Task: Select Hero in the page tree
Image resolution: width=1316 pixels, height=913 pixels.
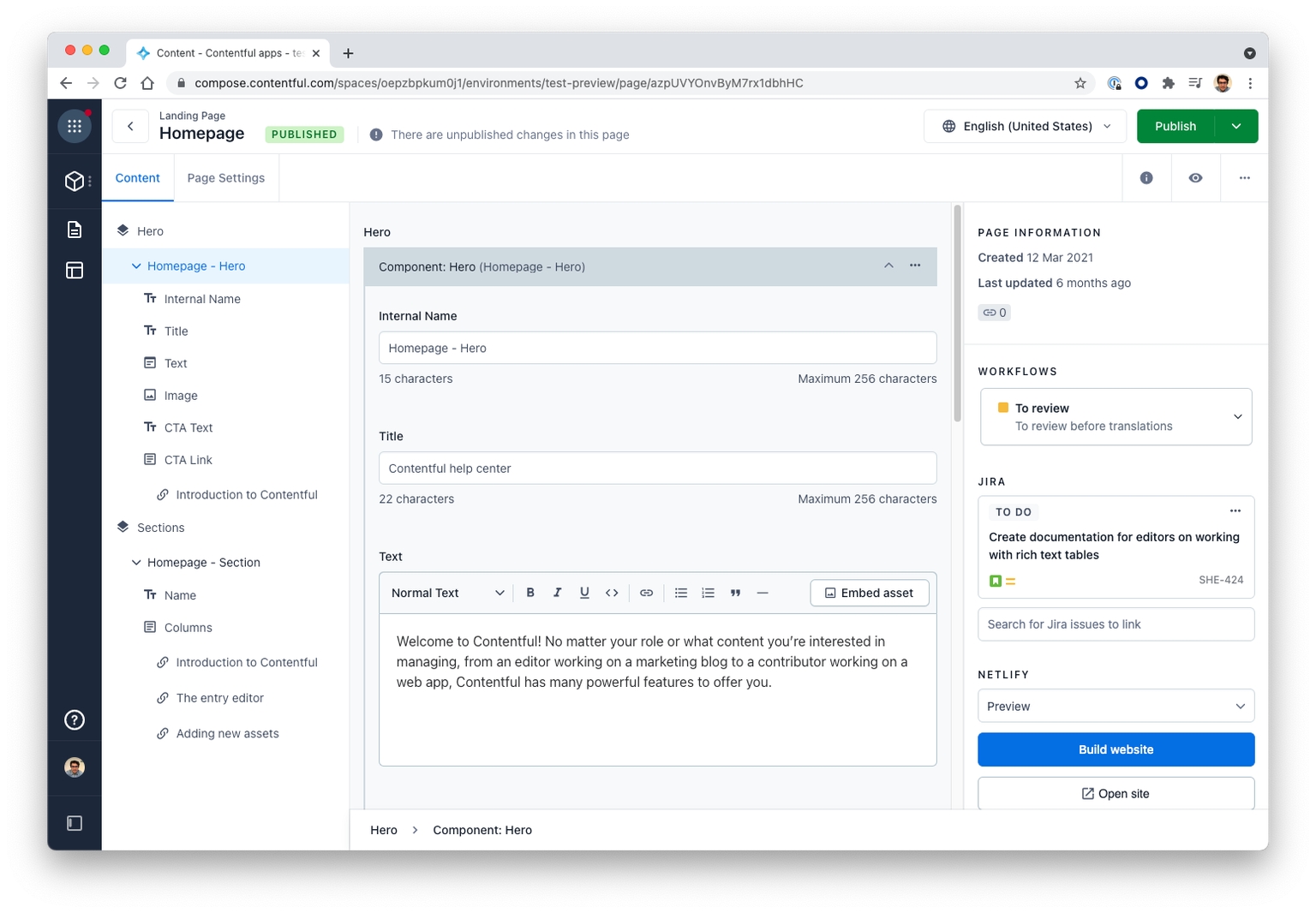Action: (x=150, y=231)
